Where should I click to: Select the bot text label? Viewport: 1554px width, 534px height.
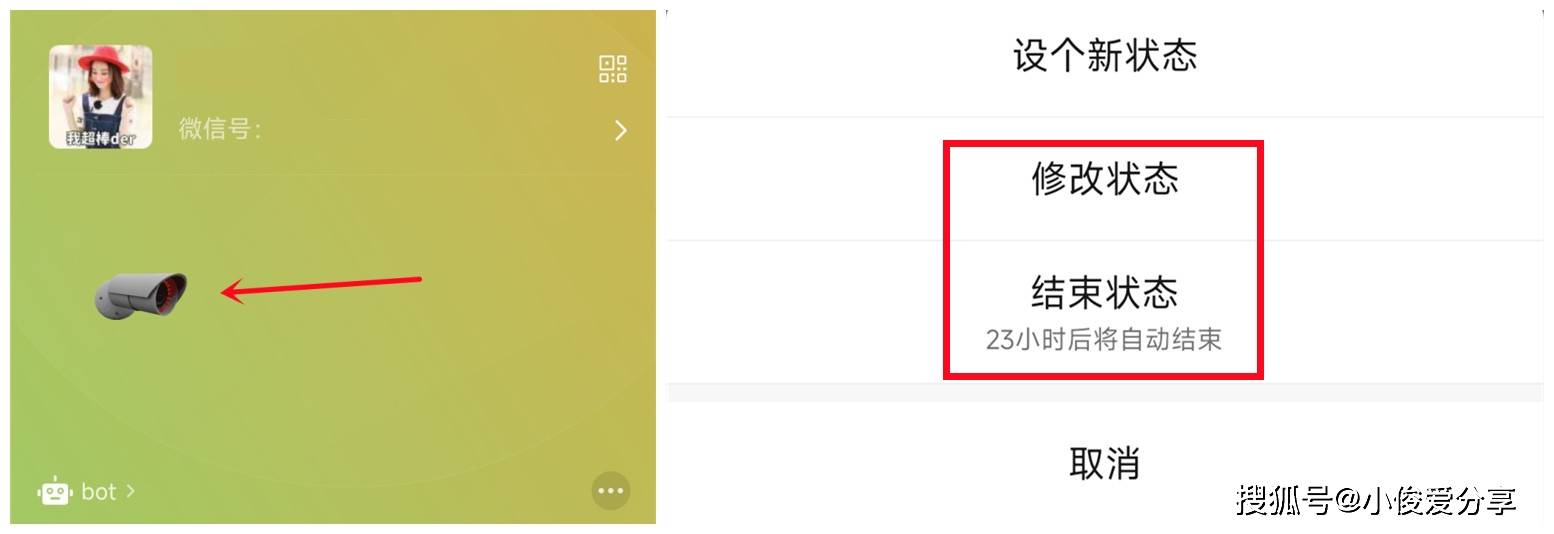(x=99, y=491)
